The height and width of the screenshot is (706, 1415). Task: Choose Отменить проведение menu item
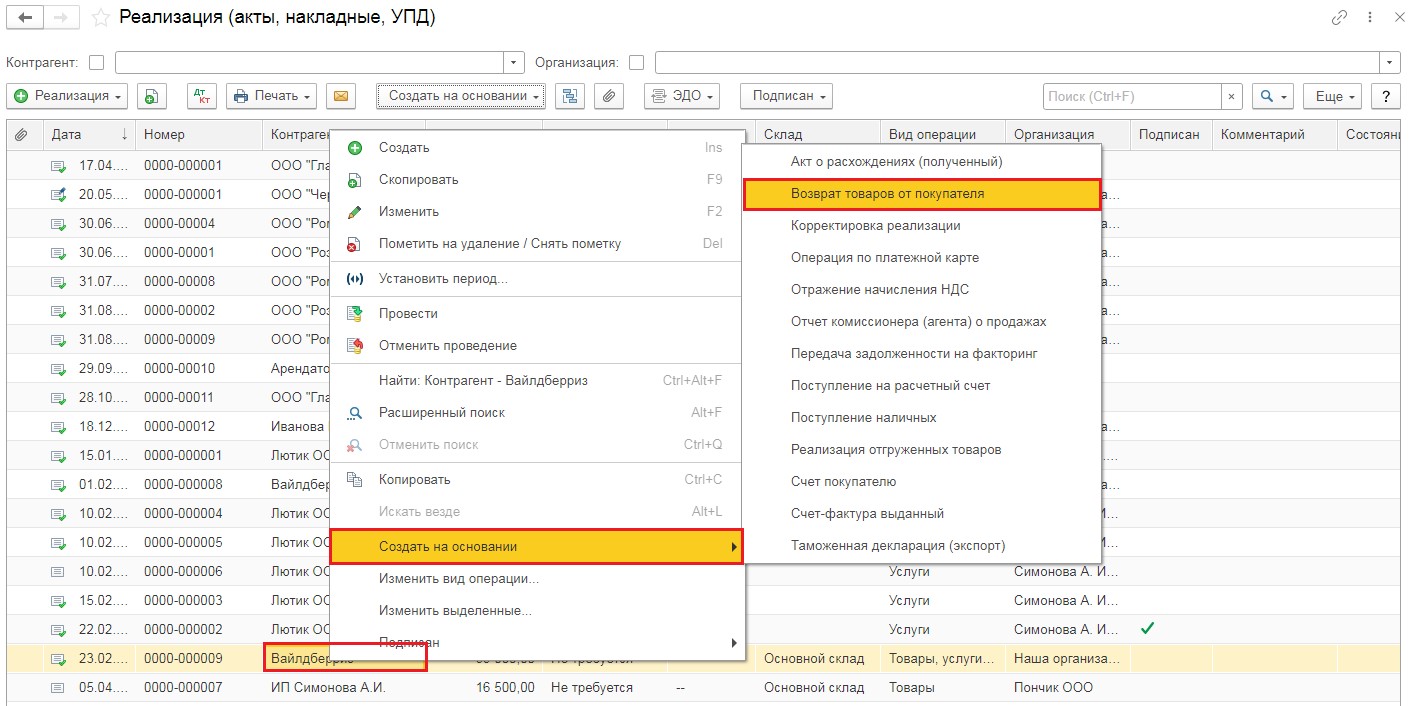[537, 346]
